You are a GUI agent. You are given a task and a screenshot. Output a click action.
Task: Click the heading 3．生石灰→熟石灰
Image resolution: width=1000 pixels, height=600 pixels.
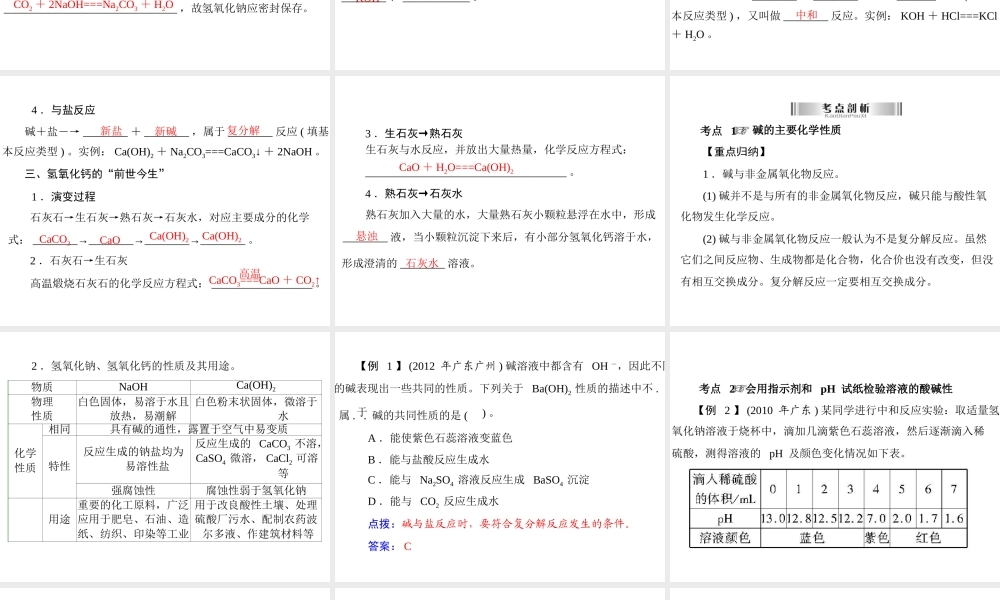coord(414,133)
